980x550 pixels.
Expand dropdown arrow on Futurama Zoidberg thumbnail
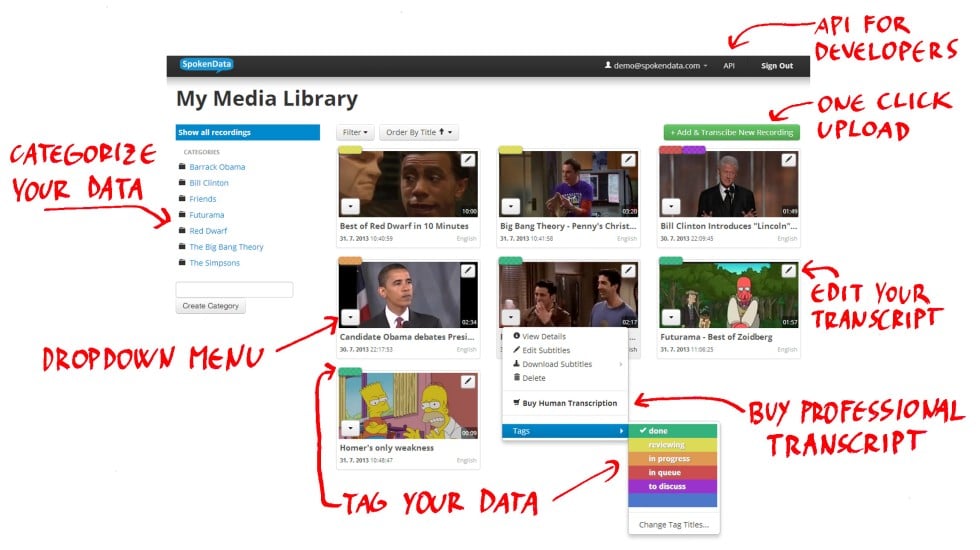point(671,318)
